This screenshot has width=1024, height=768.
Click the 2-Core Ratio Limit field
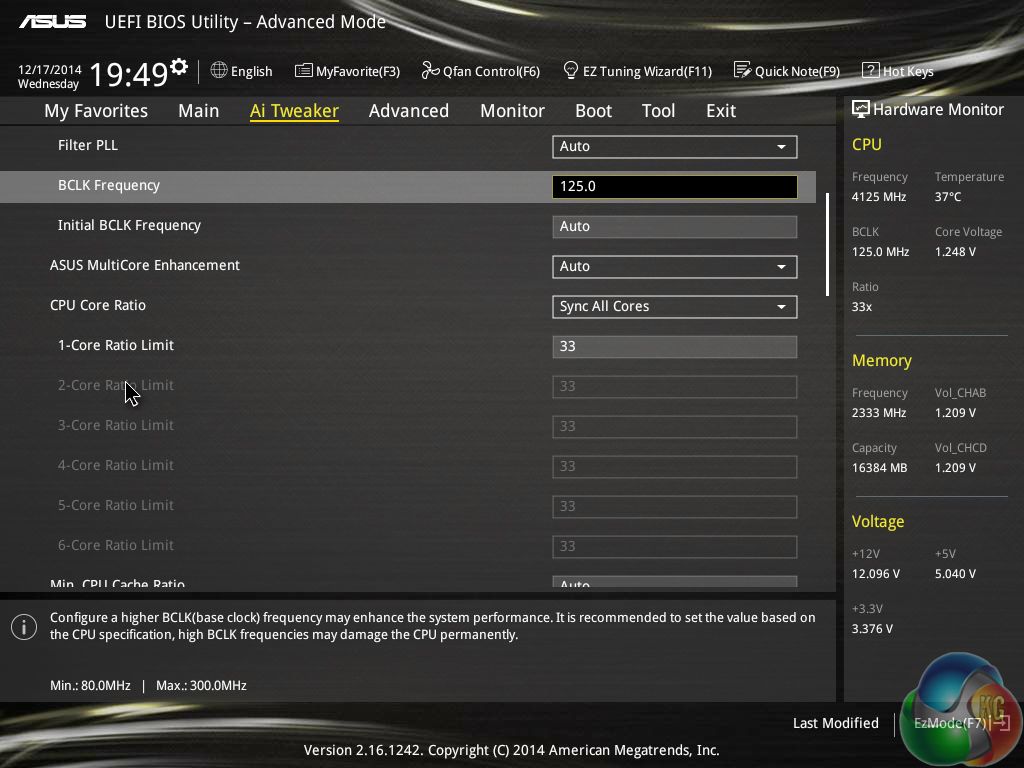[675, 387]
